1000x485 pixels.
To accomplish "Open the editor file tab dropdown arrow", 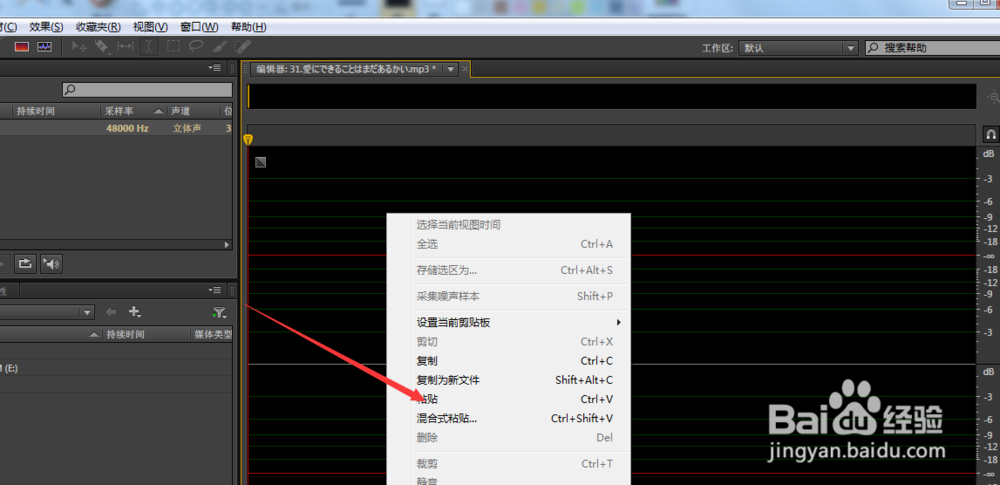I will pos(450,69).
